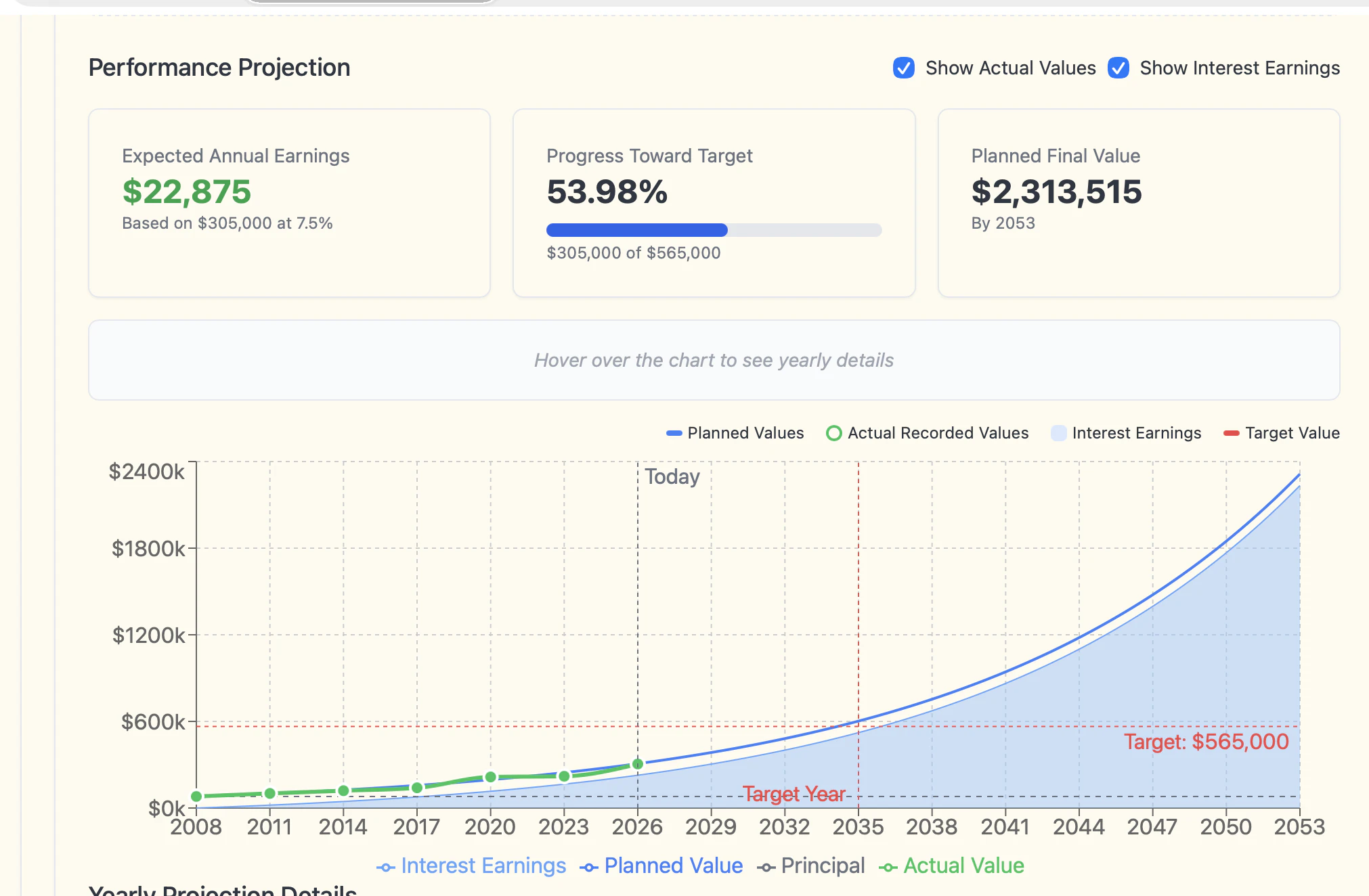Image resolution: width=1369 pixels, height=896 pixels.
Task: Click the Planned Values legend blue marker
Action: [x=674, y=433]
